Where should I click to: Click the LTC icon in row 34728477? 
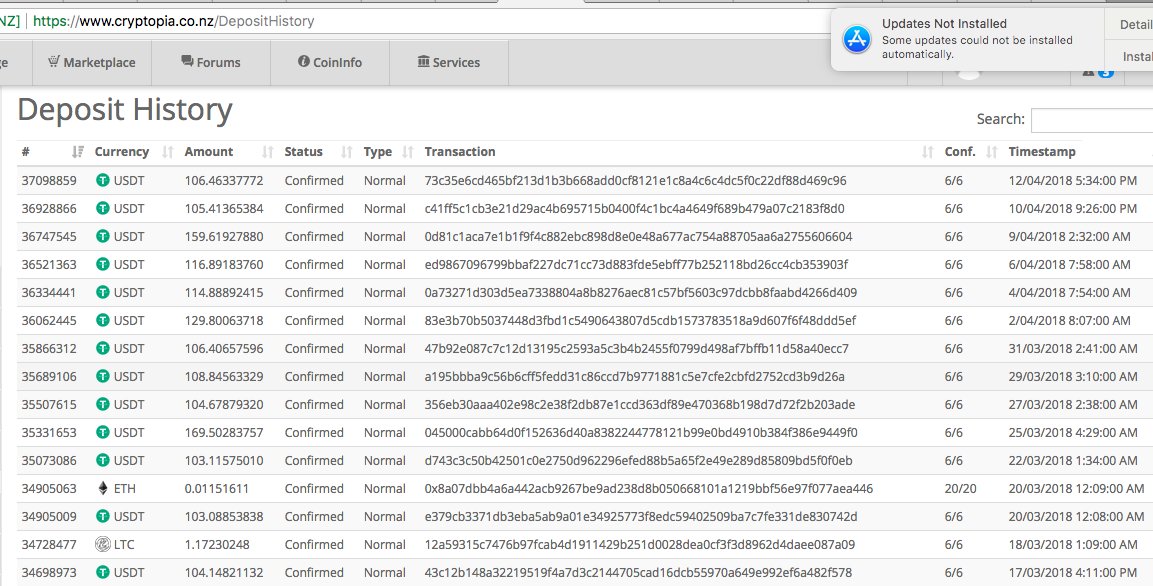[x=103, y=544]
